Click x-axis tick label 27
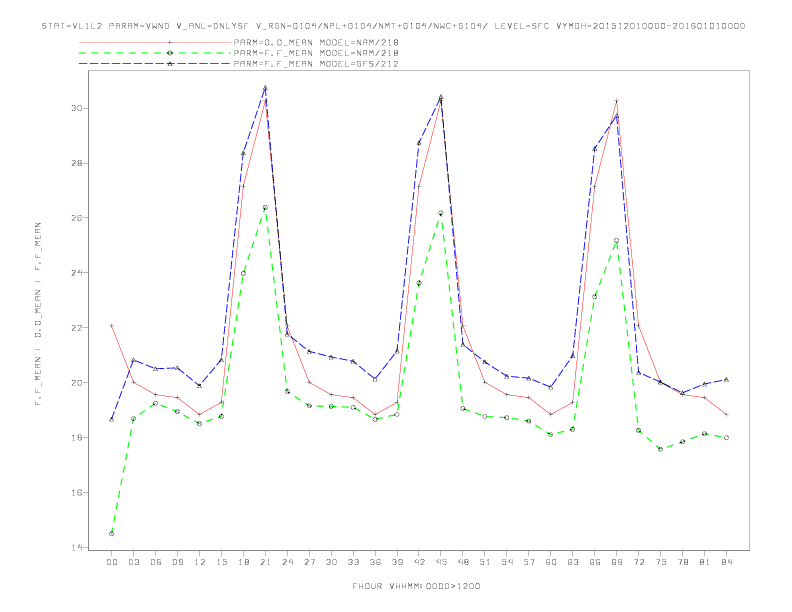792x612 pixels. tap(309, 562)
